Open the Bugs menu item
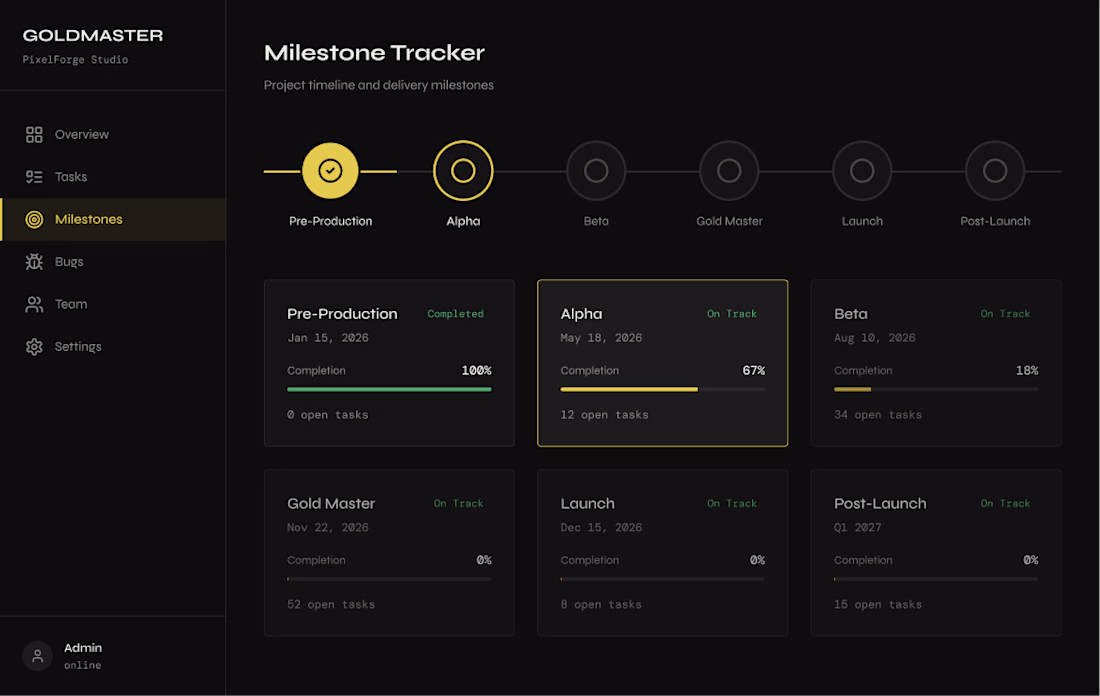The height and width of the screenshot is (696, 1100). click(113, 262)
